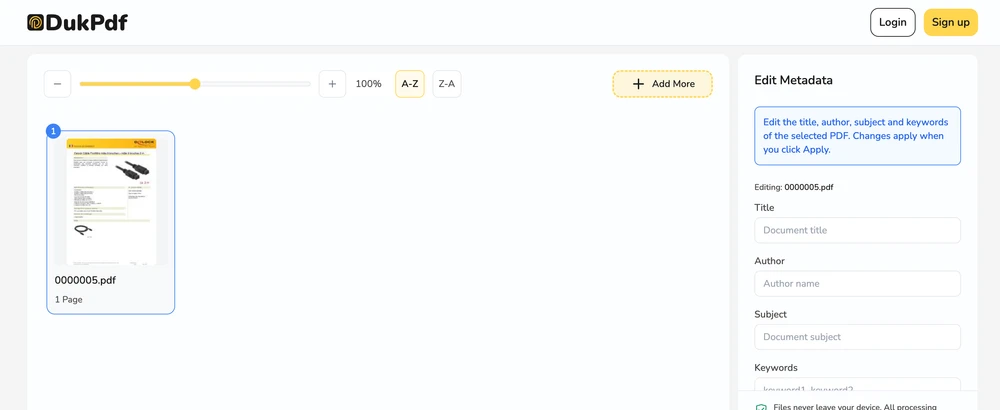
Task: Click the 1 Page label
Action: click(68, 299)
